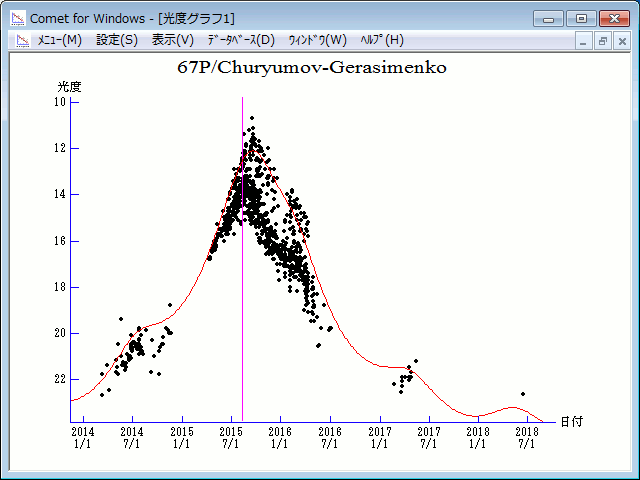Click the 日付 x-axis label

click(x=572, y=422)
